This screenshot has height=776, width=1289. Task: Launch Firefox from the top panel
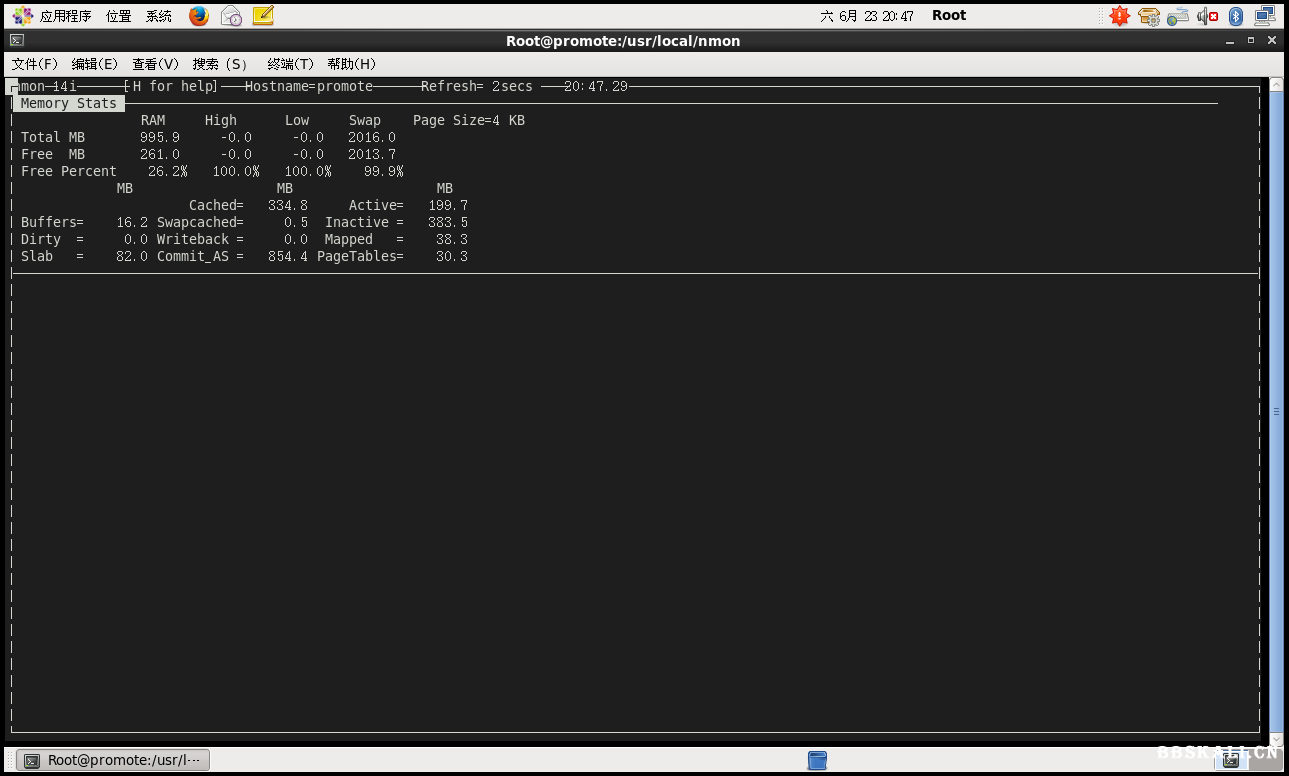click(x=198, y=15)
